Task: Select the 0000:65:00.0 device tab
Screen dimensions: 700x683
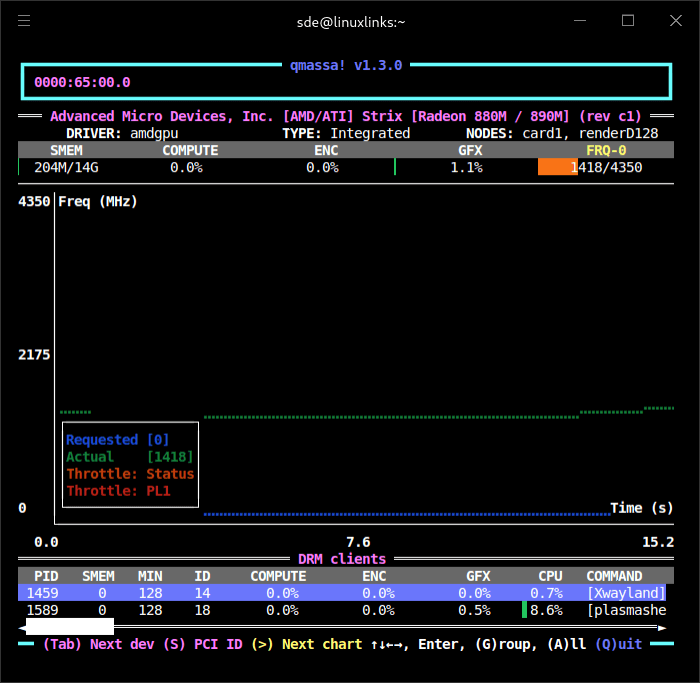Action: (x=82, y=82)
